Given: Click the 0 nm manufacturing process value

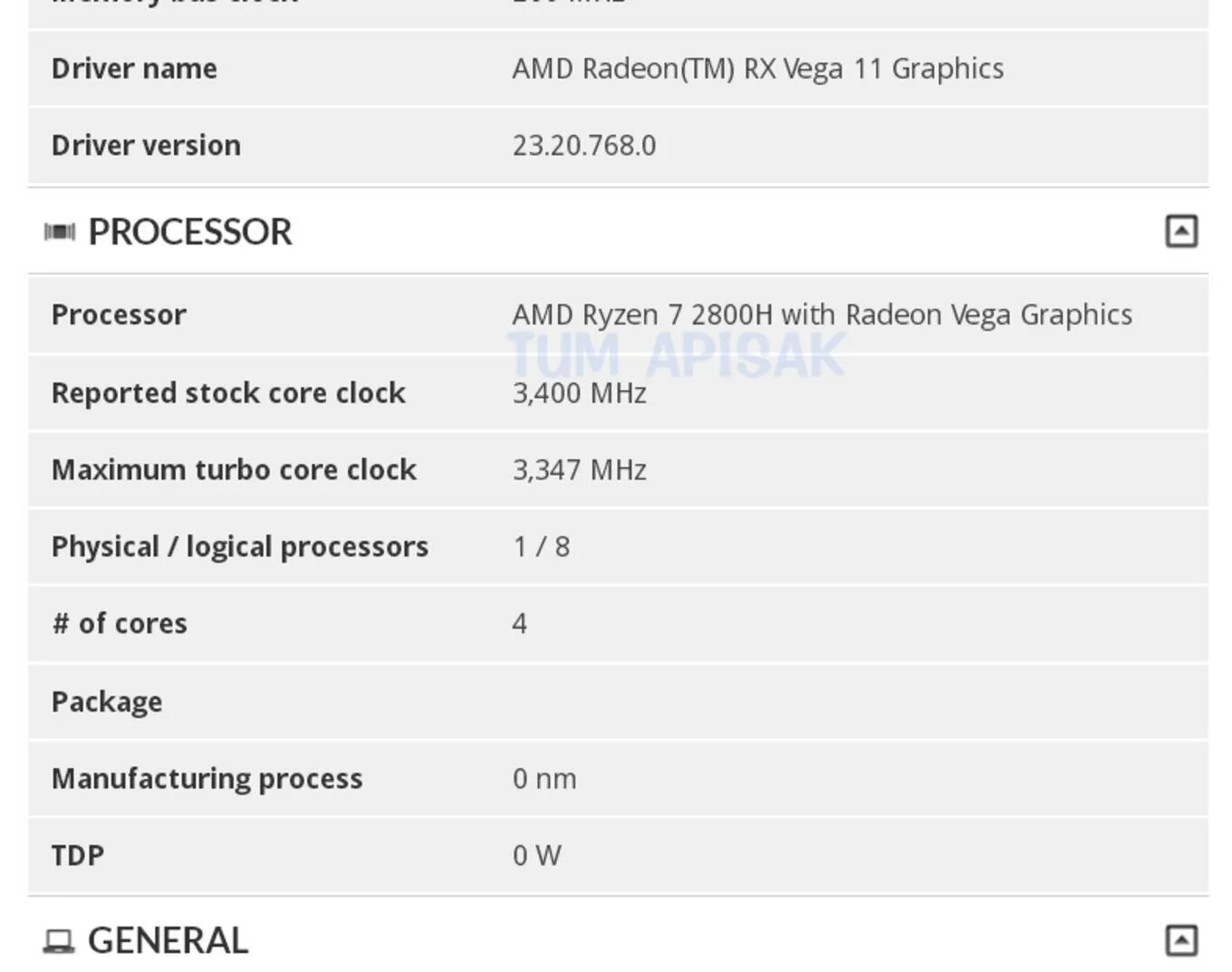Looking at the screenshot, I should tap(544, 779).
